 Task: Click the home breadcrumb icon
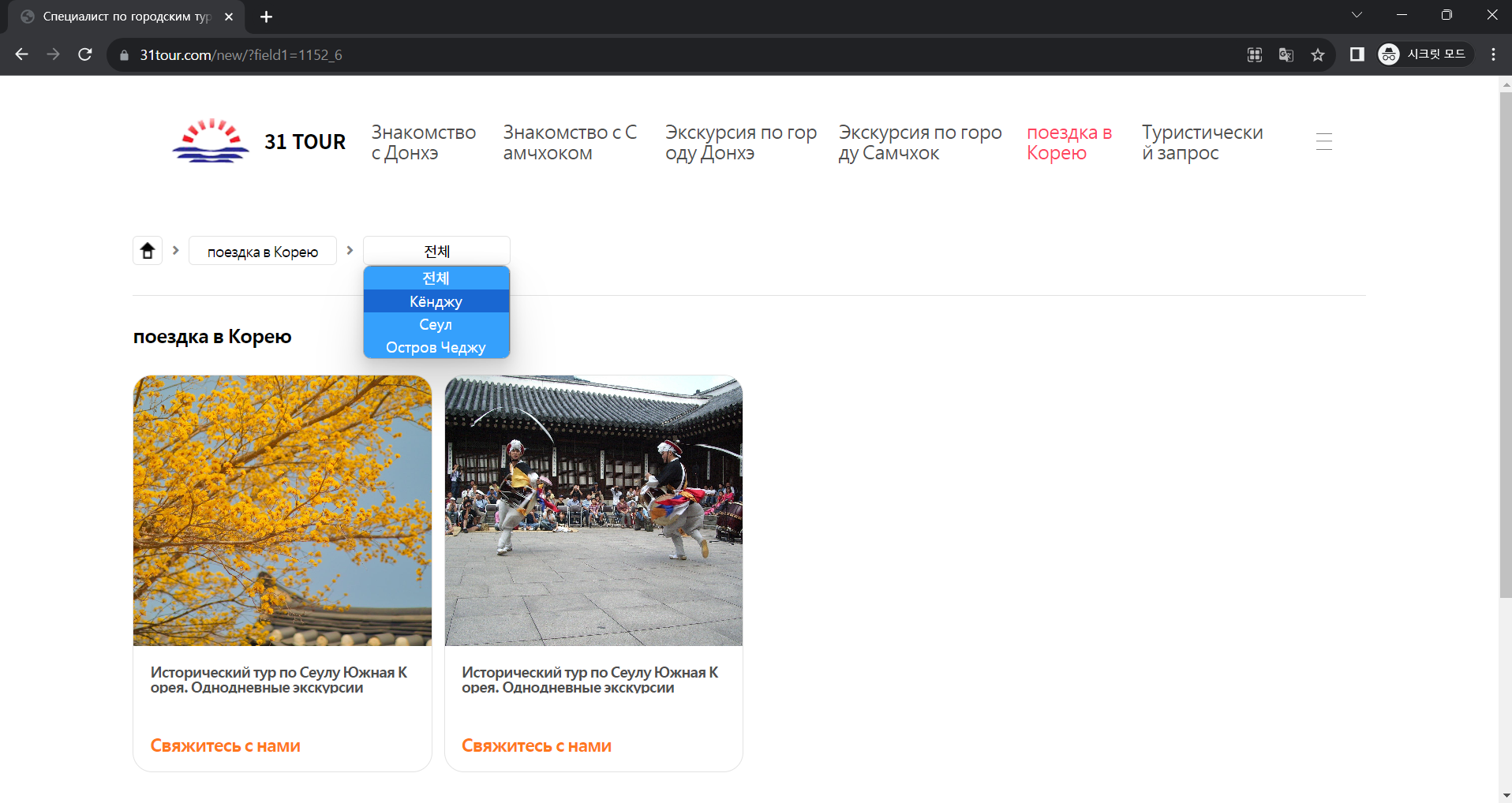pyautogui.click(x=148, y=251)
